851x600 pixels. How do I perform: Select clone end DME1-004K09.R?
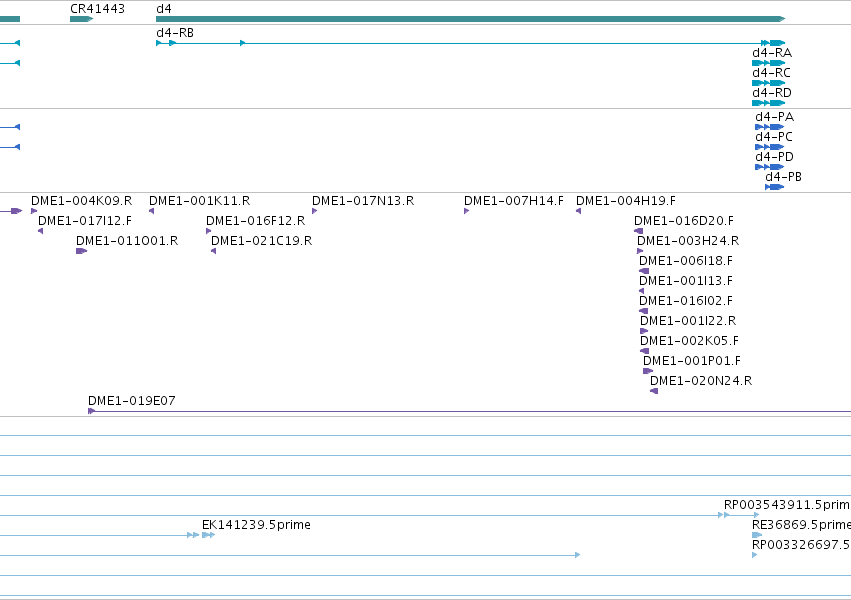tap(34, 211)
